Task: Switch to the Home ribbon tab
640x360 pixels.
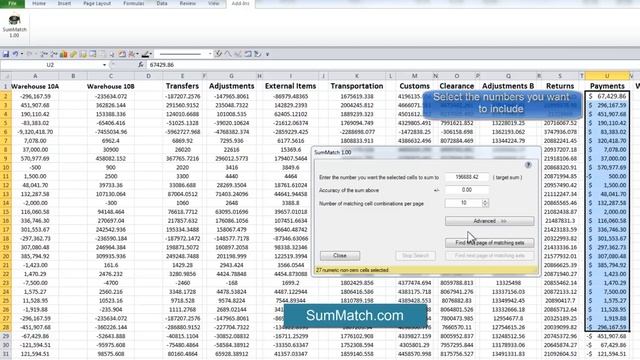Action: [39, 4]
